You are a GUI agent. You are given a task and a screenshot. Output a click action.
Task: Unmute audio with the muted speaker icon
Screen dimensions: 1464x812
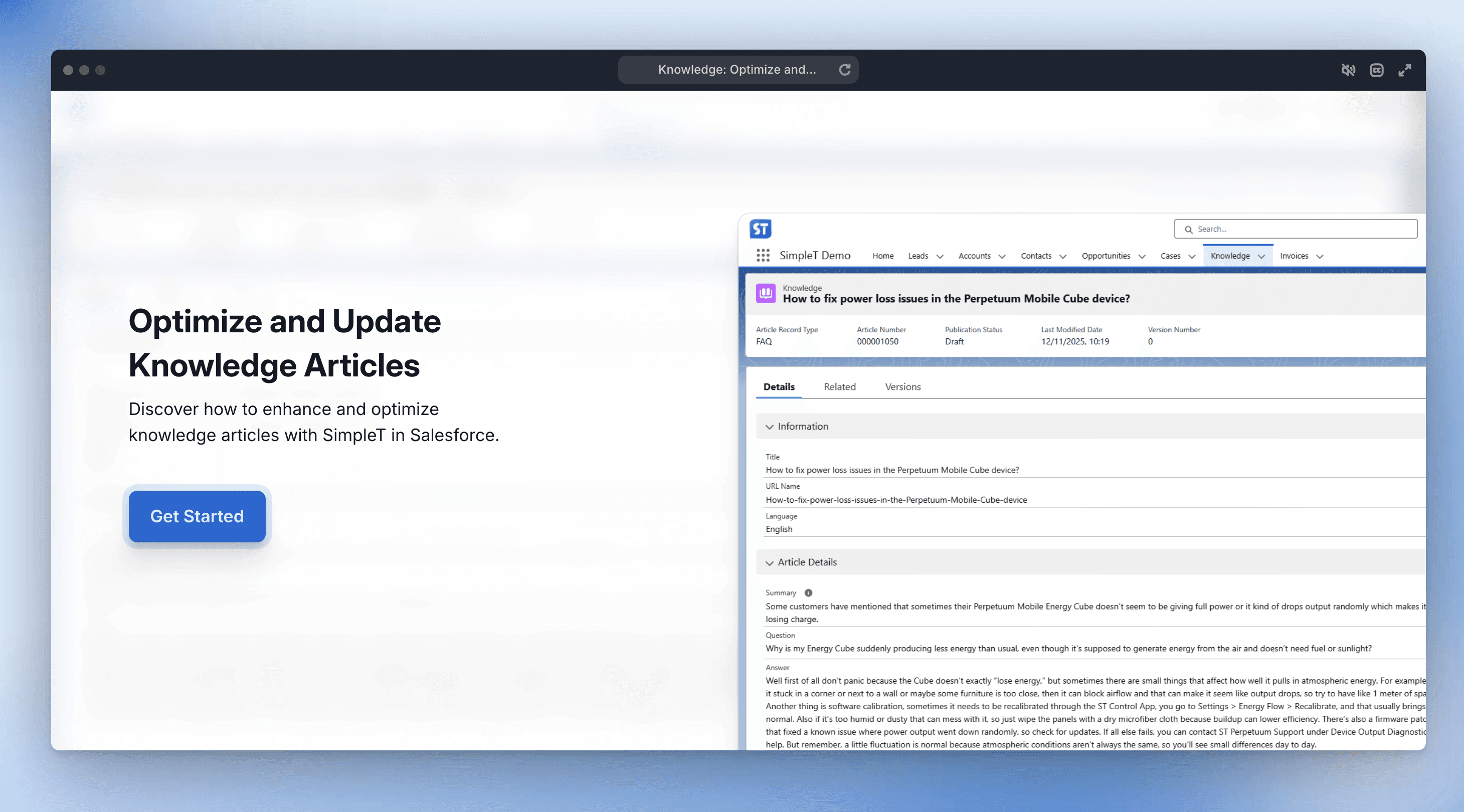pyautogui.click(x=1348, y=70)
